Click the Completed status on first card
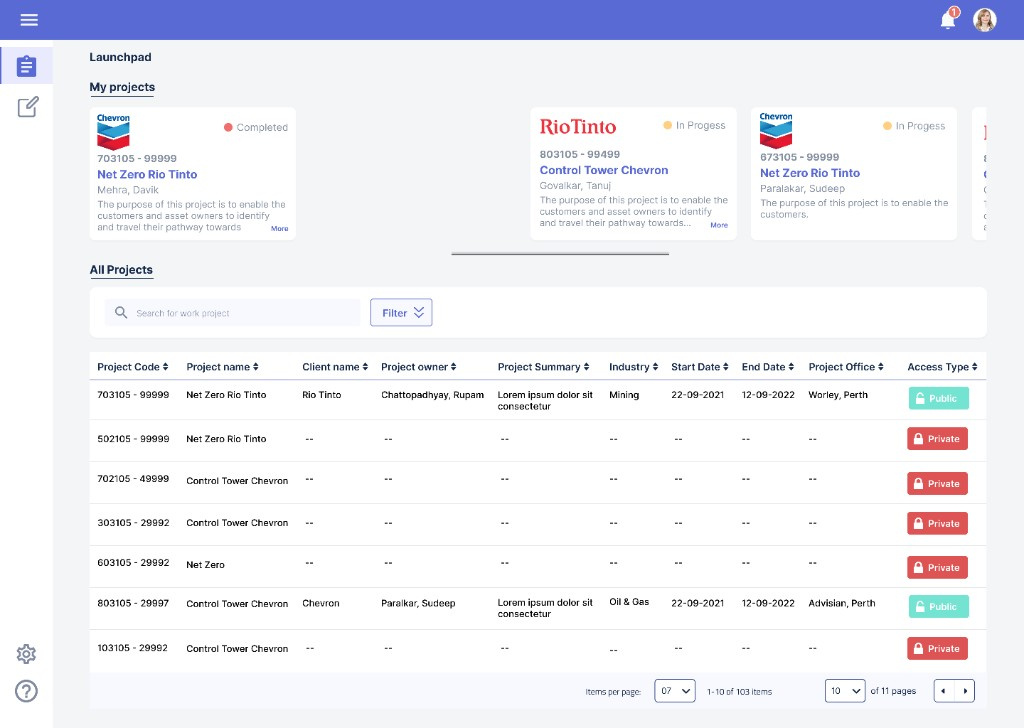This screenshot has width=1024, height=728. click(x=256, y=127)
